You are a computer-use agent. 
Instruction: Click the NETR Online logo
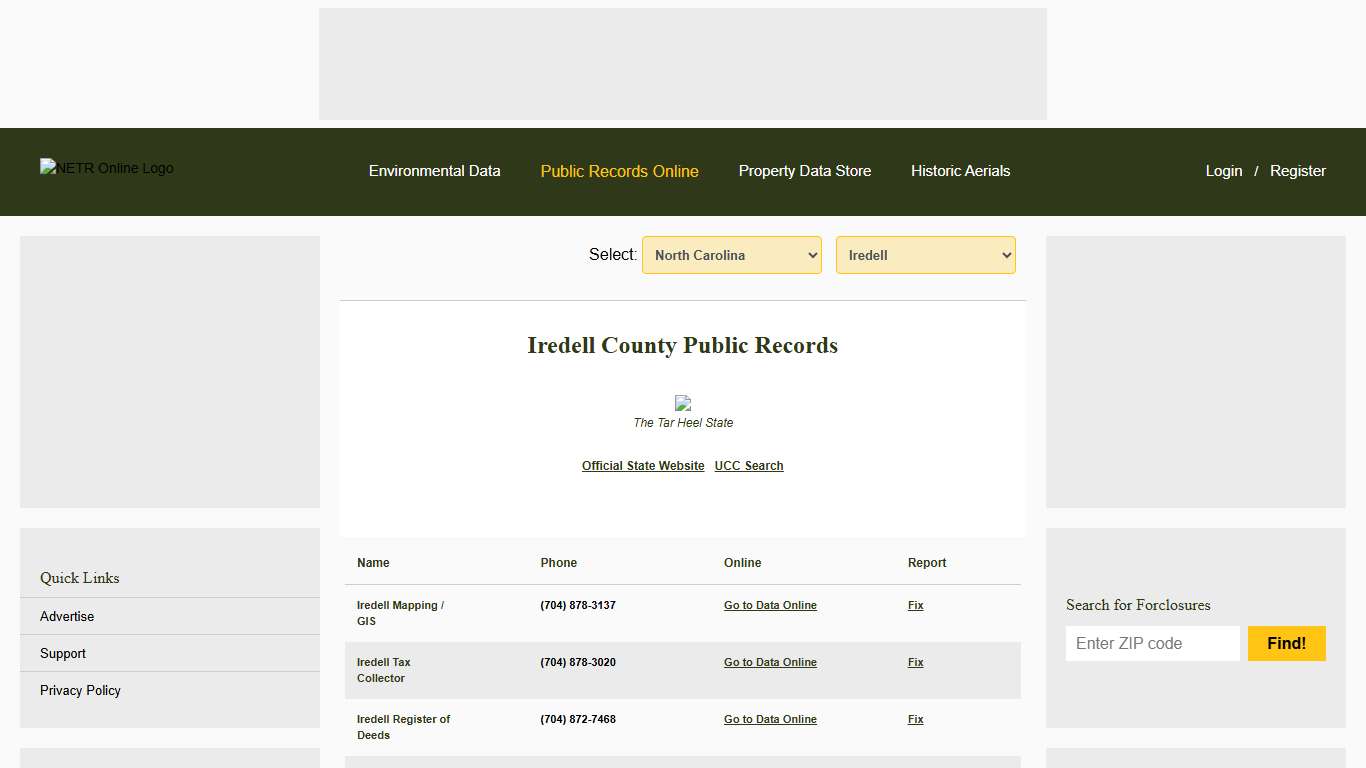pyautogui.click(x=106, y=168)
